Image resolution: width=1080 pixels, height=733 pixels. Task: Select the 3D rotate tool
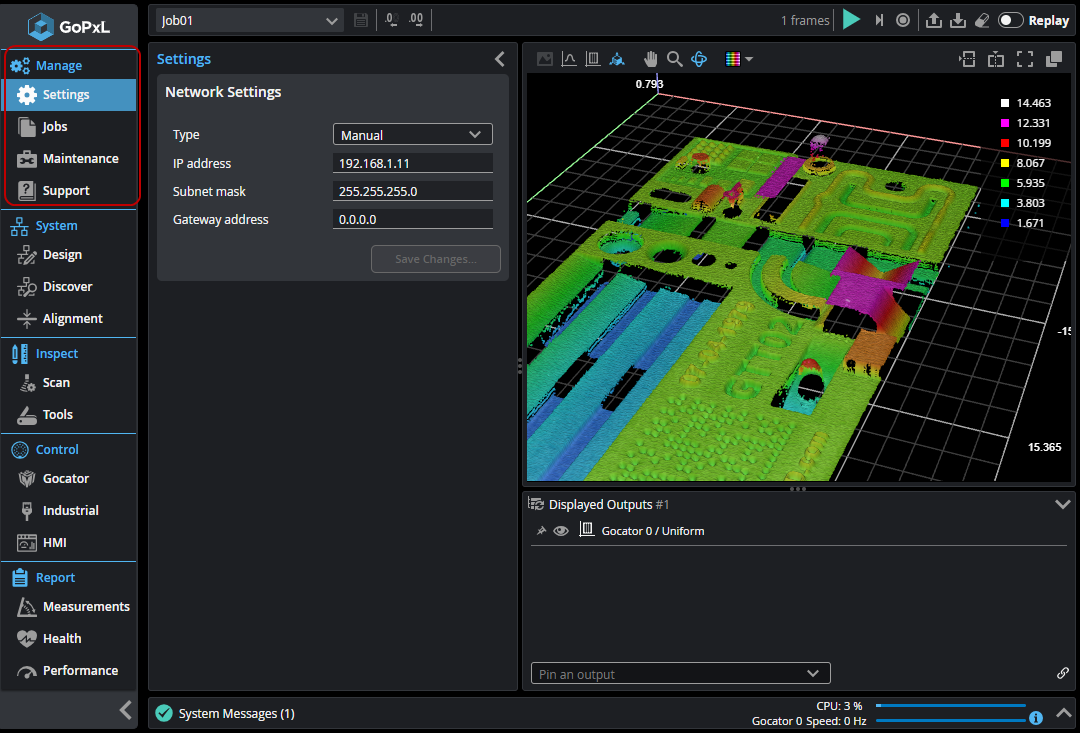pyautogui.click(x=699, y=59)
